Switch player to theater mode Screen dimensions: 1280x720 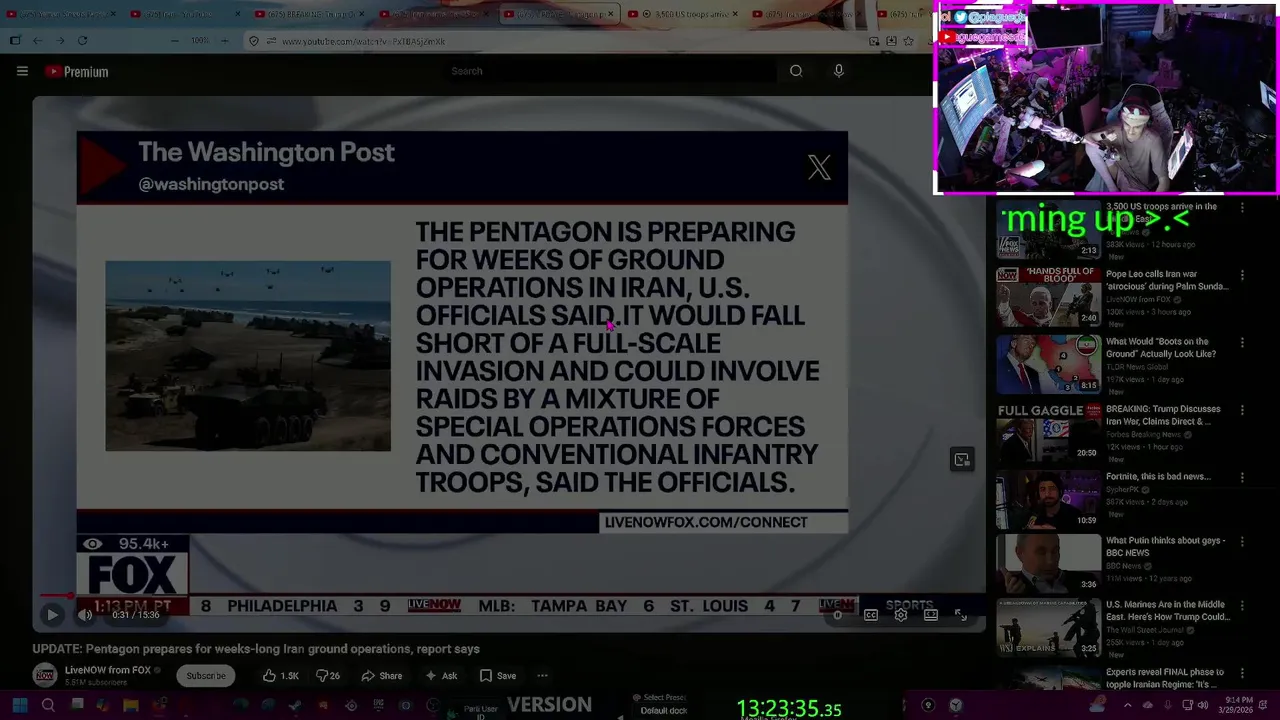point(931,615)
